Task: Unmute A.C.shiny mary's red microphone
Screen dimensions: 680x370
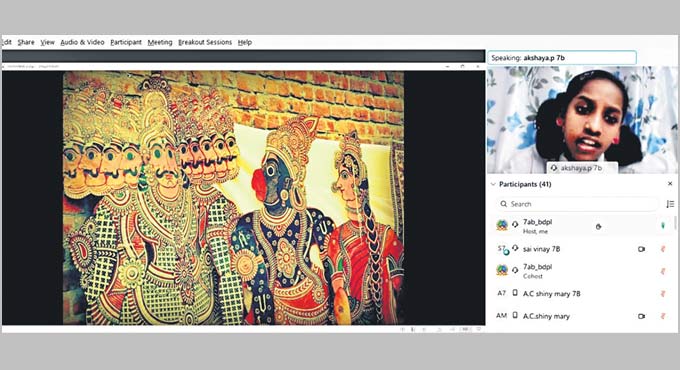Action: pos(663,316)
